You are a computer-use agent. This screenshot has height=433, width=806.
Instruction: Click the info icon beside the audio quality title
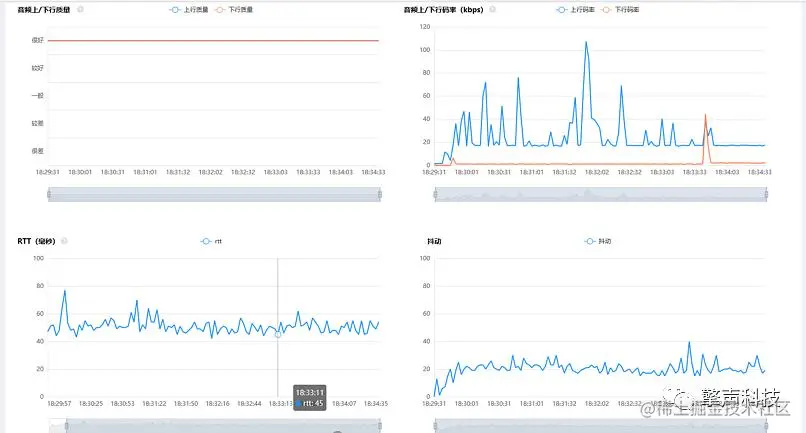tap(80, 9)
